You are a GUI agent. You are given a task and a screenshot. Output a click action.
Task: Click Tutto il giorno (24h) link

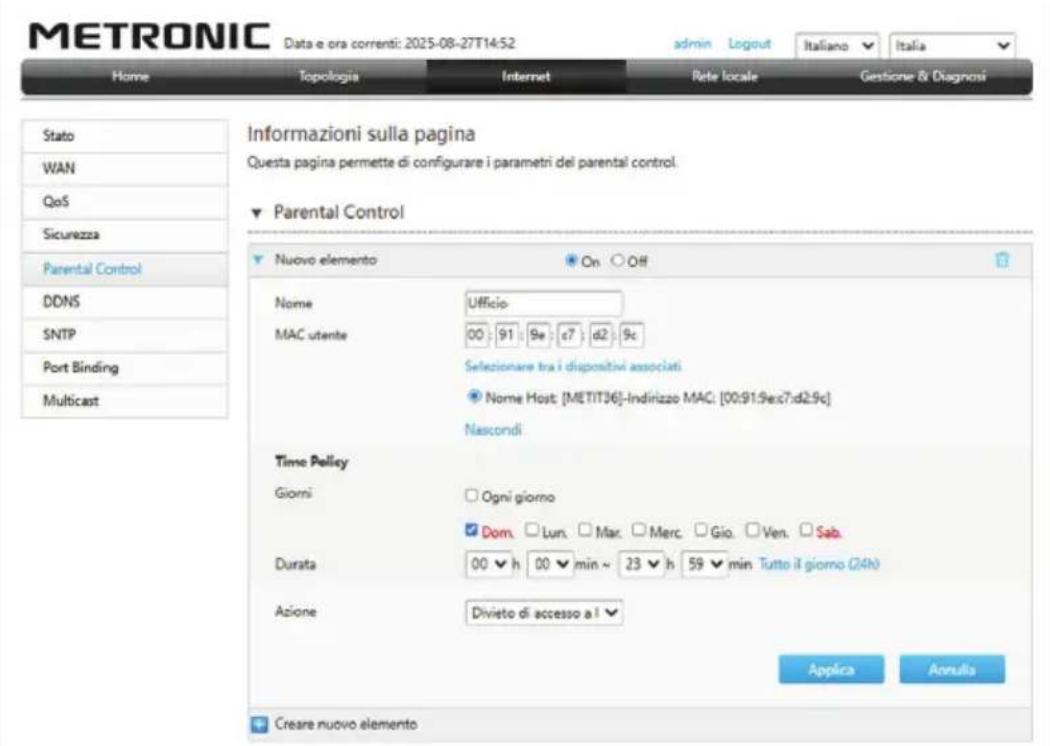pos(818,564)
